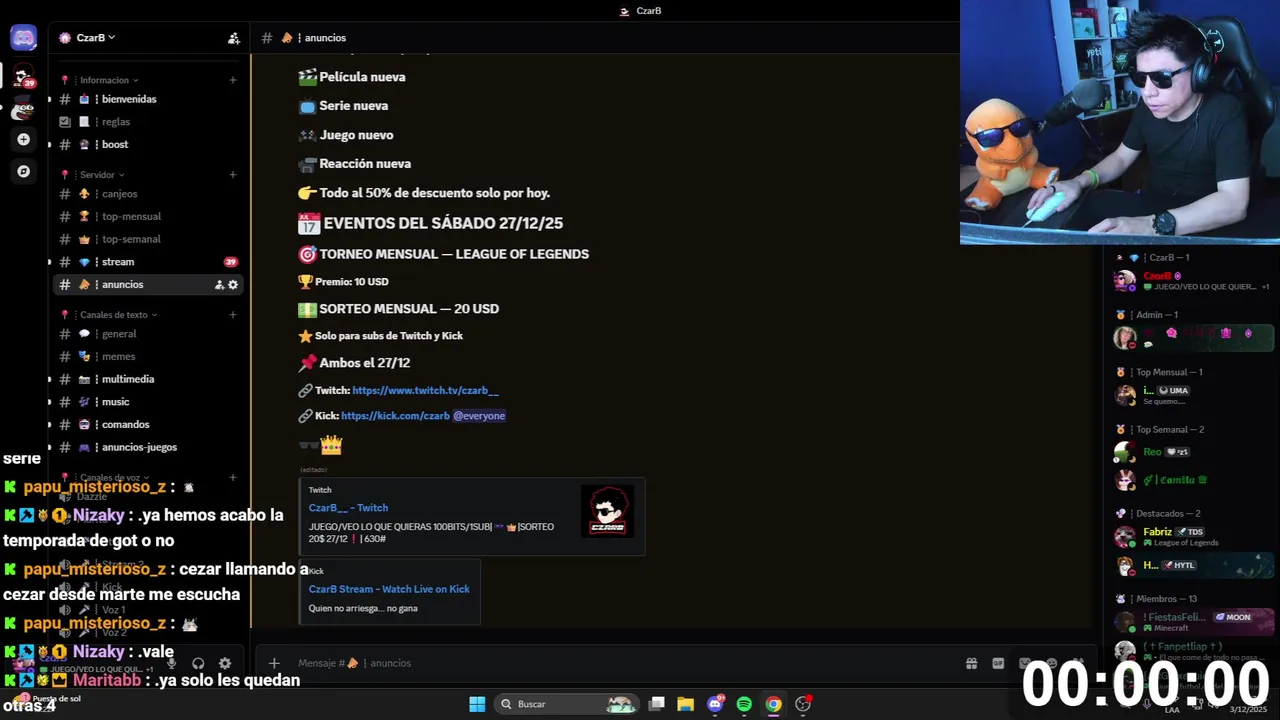Add channel to Canales de voz
The height and width of the screenshot is (720, 1280).
pos(233,478)
